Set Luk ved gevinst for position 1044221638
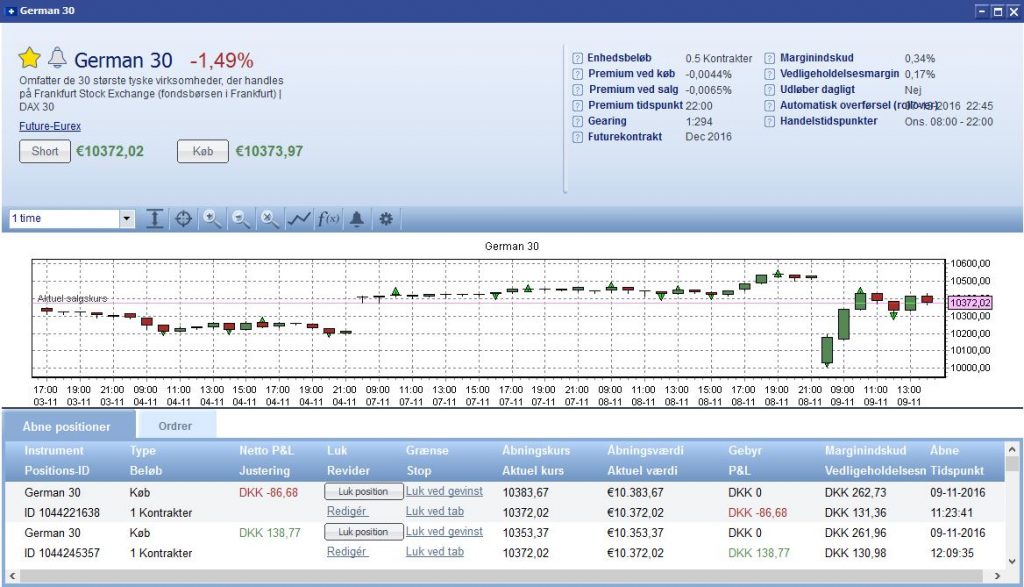Viewport: 1024px width, 587px height. pos(444,491)
